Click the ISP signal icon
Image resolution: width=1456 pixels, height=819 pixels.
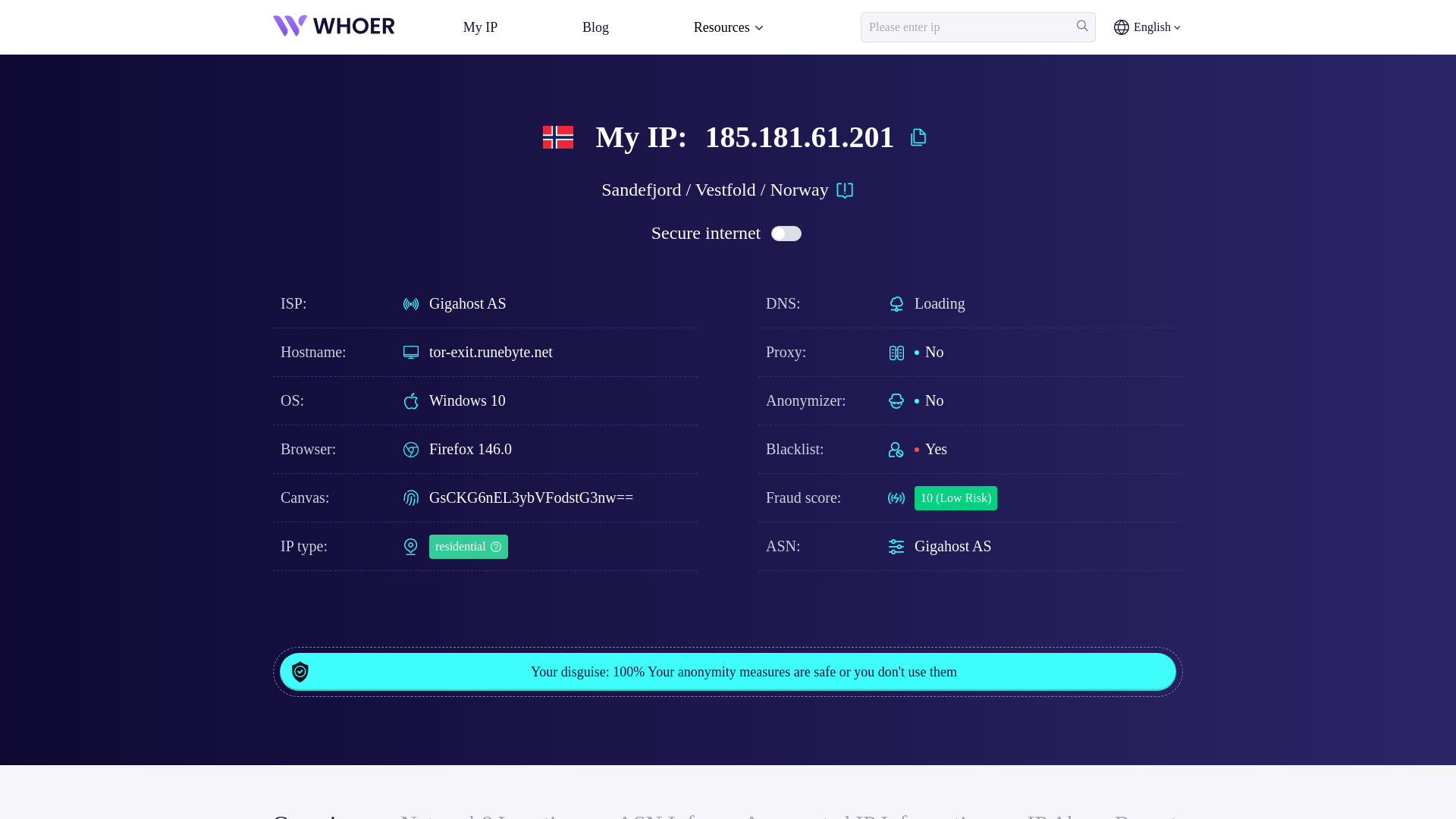[x=411, y=304]
